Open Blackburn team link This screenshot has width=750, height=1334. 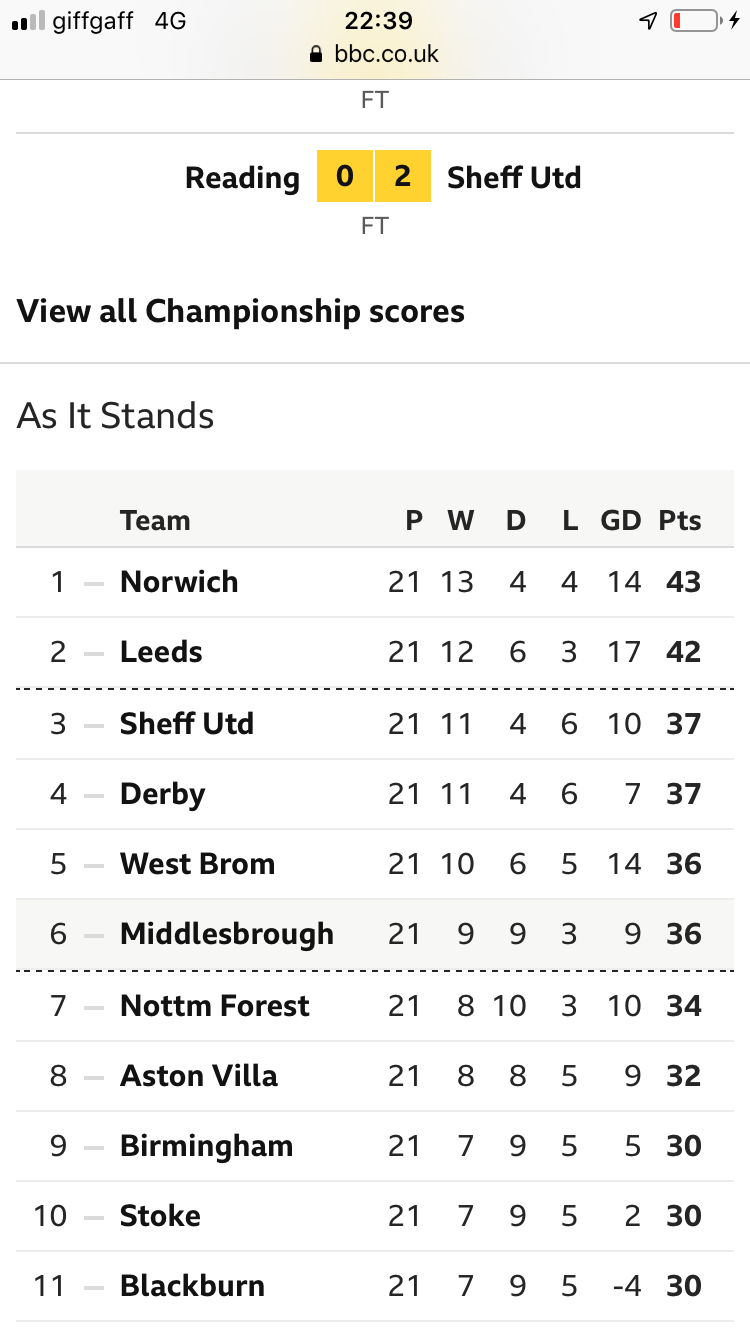(x=192, y=1286)
